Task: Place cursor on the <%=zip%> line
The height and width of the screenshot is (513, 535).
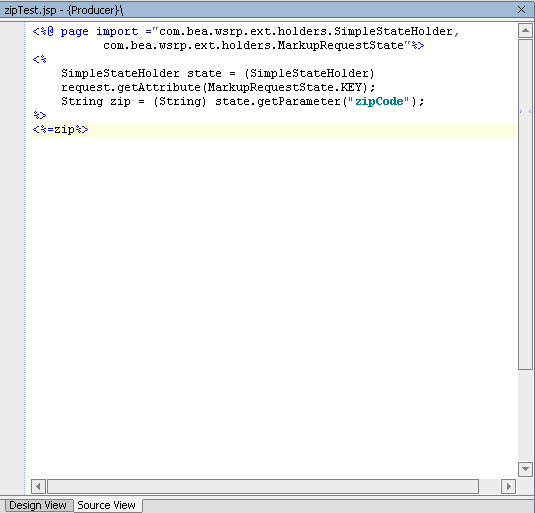Action: pyautogui.click(x=275, y=130)
